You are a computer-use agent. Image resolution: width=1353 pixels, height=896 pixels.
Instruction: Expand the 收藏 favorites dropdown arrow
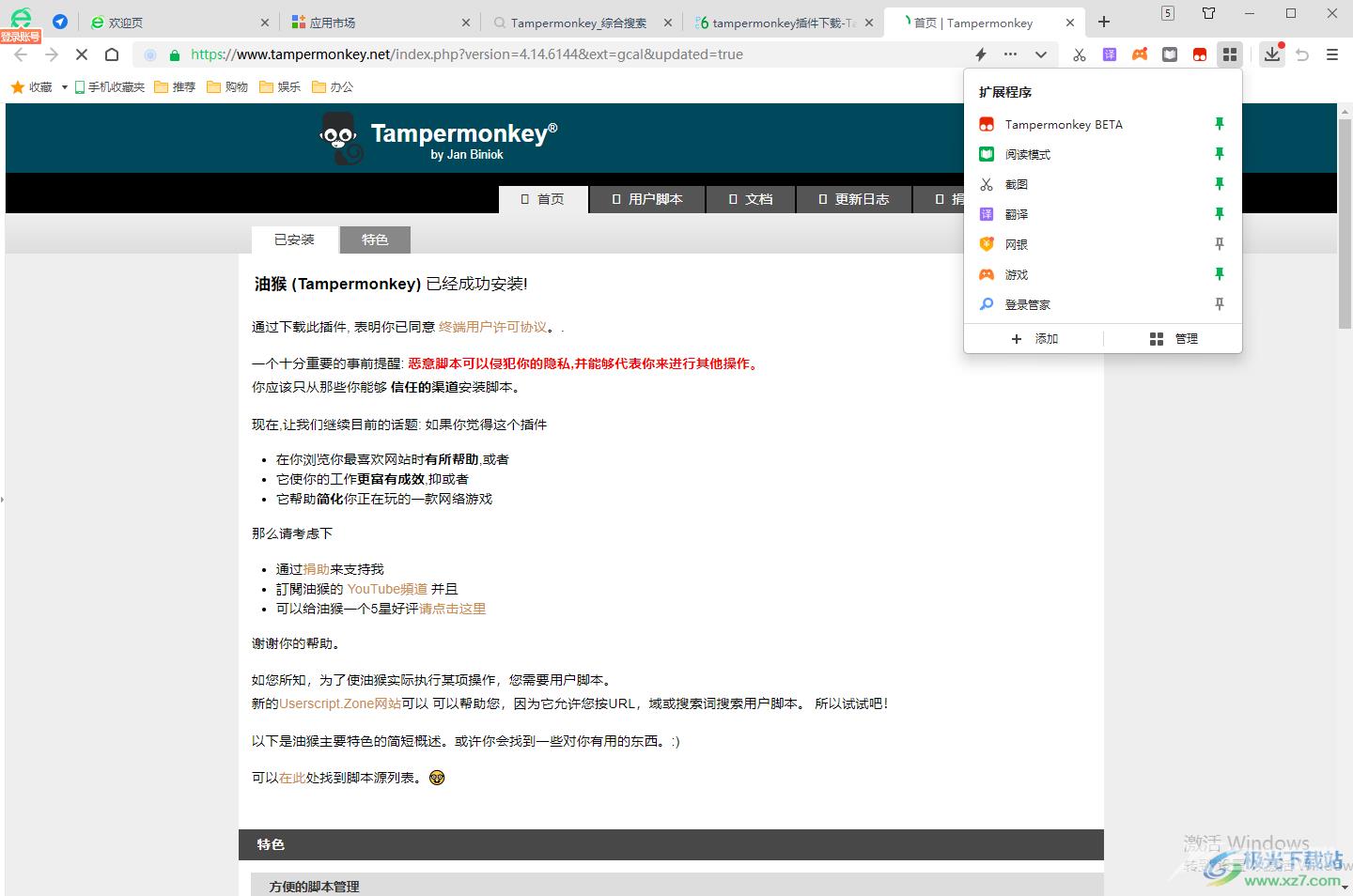click(x=65, y=87)
